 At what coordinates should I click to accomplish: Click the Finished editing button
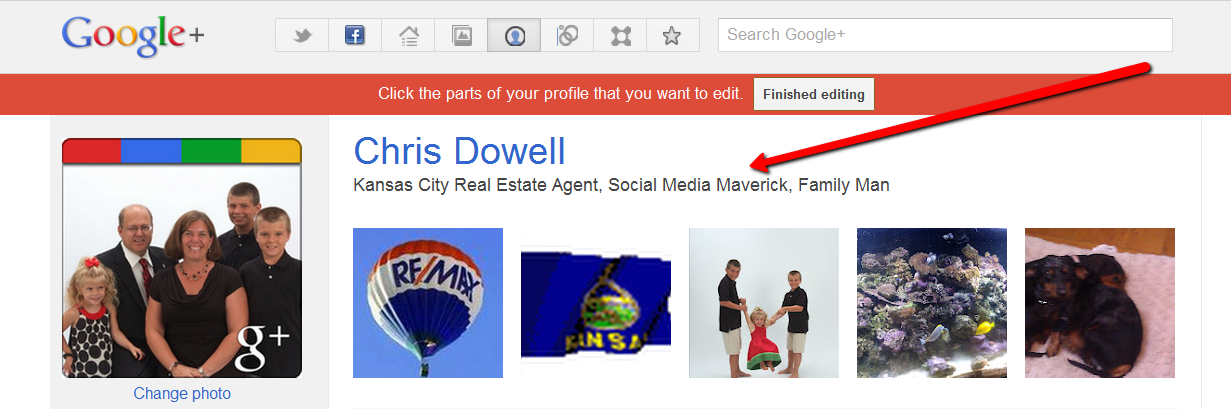(x=814, y=94)
